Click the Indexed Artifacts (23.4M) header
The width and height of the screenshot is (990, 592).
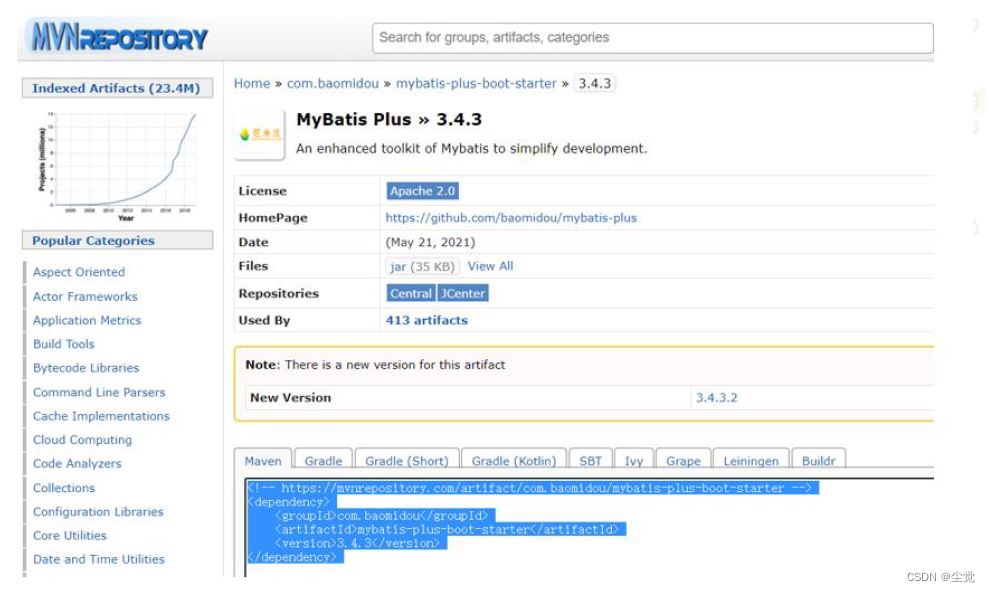pos(117,88)
